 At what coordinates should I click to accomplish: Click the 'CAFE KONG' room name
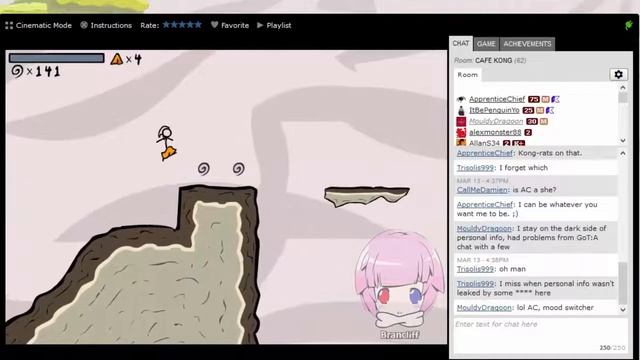(493, 60)
